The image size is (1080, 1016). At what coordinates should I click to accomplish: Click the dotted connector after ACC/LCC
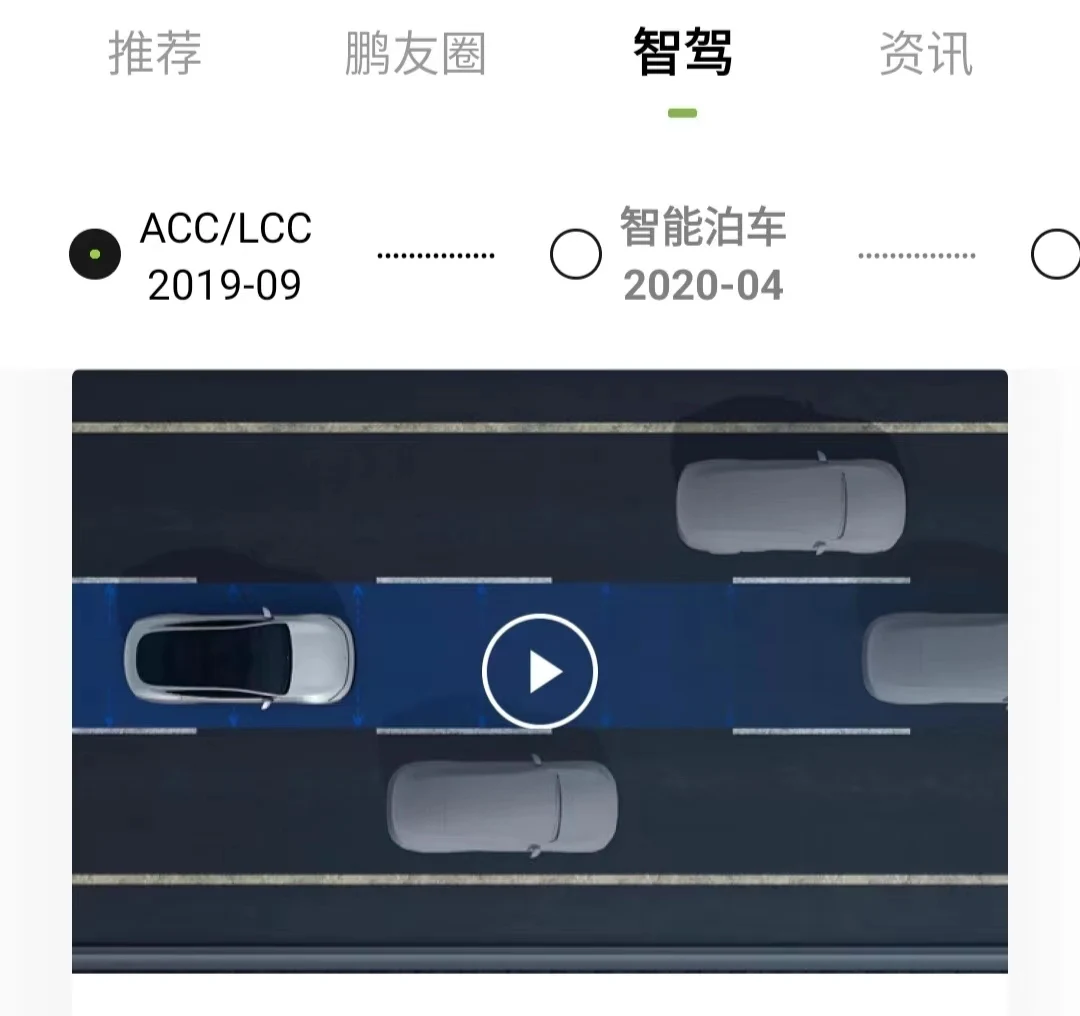[436, 256]
